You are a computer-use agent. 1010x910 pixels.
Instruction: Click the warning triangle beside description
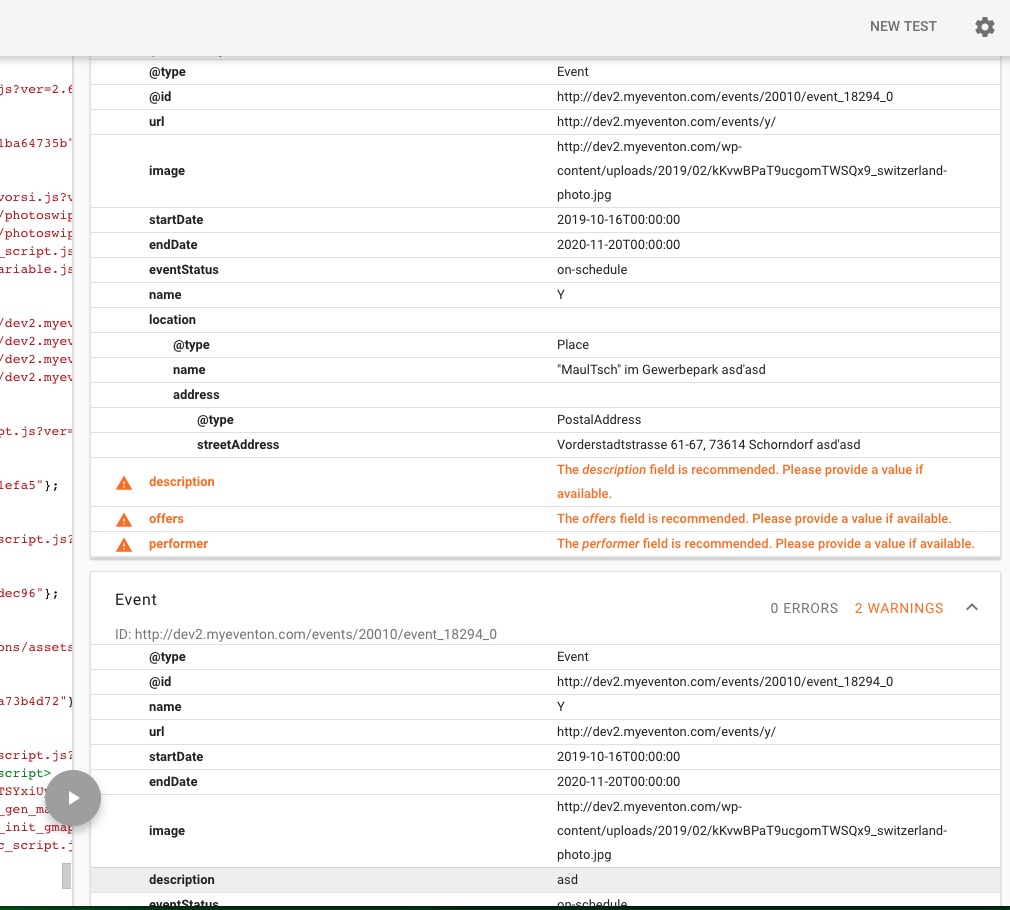(x=124, y=483)
